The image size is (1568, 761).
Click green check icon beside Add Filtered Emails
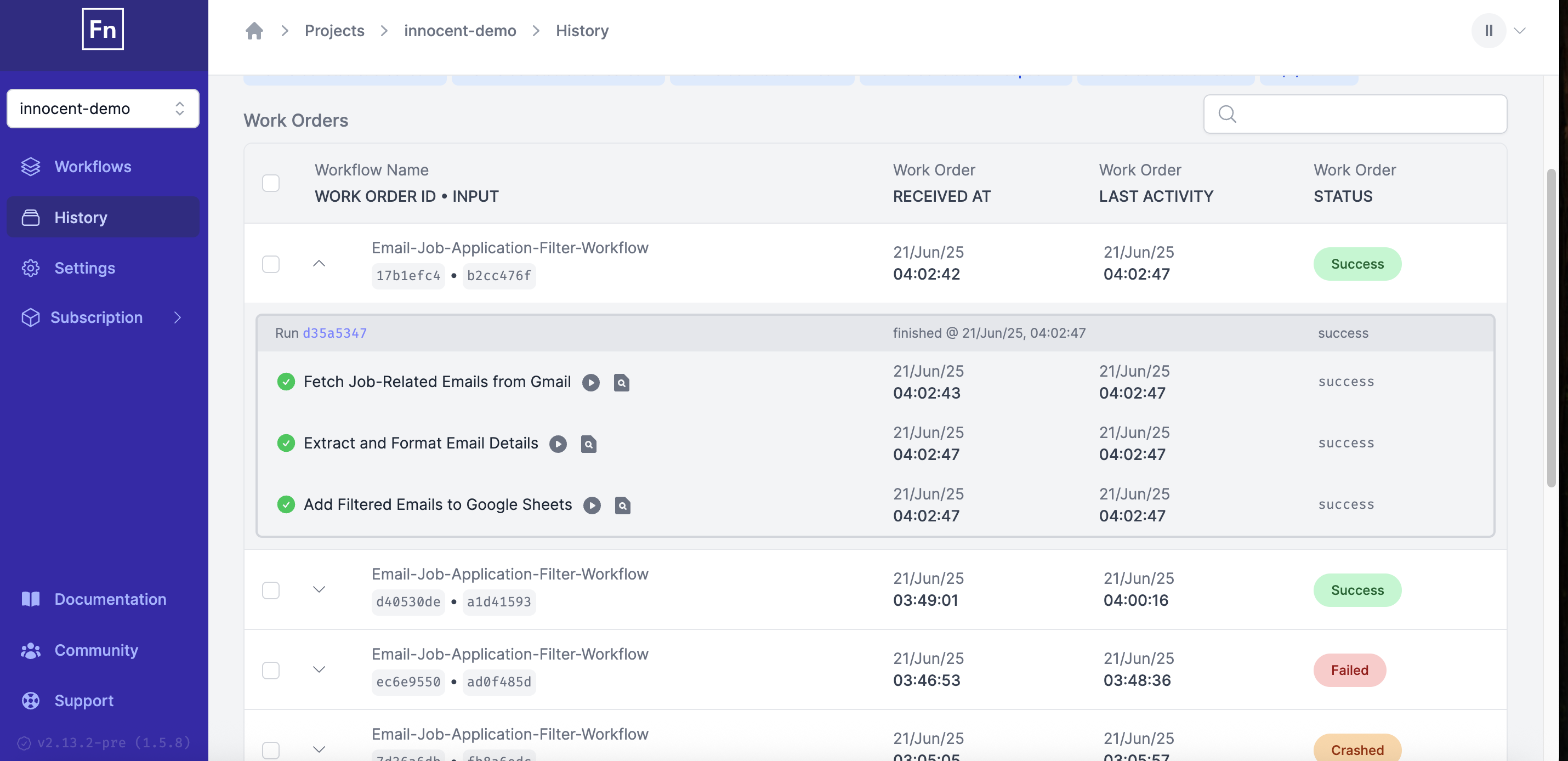[x=286, y=505]
